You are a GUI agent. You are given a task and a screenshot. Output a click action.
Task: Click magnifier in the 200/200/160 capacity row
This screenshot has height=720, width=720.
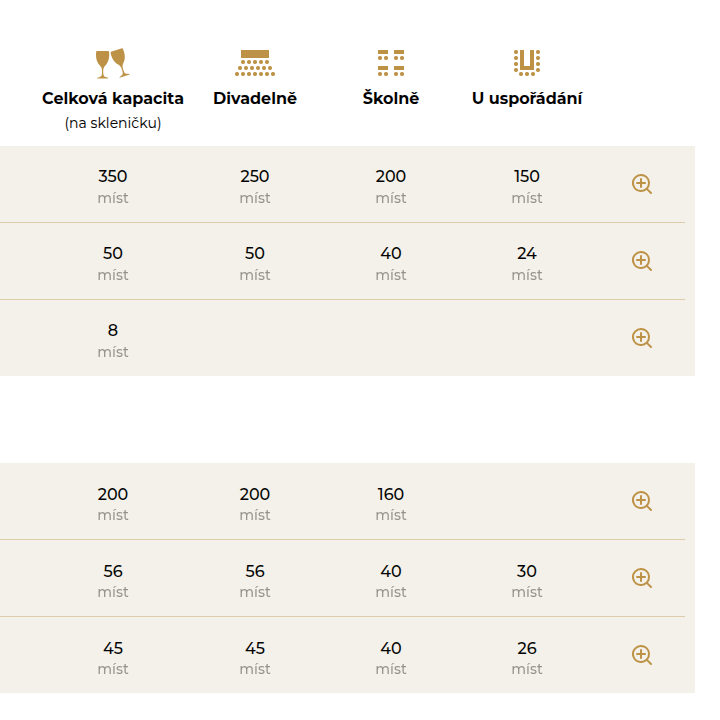(642, 501)
